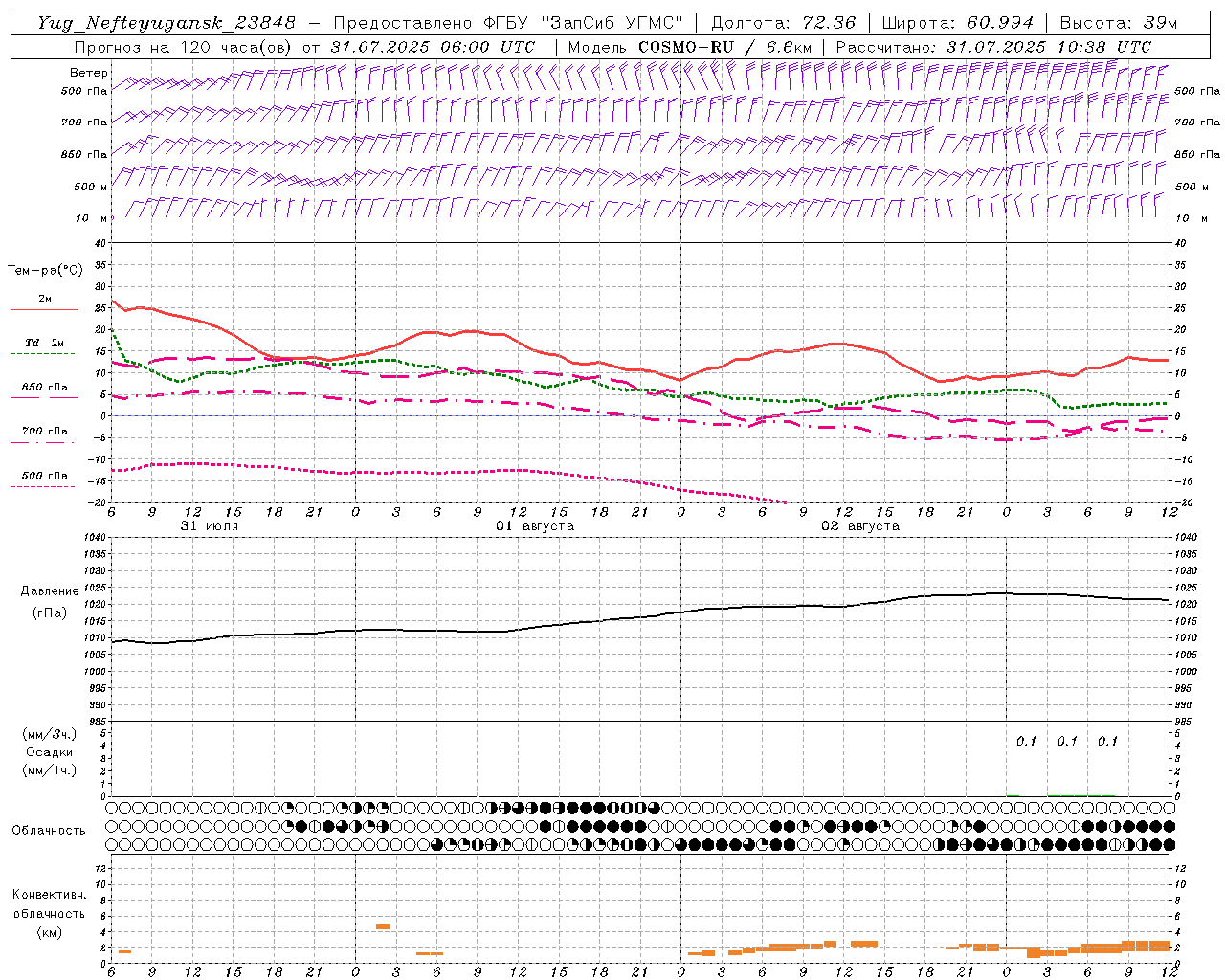Click the 700 гПа temperature legend entry
This screenshot has height=980, width=1225.
point(44,431)
